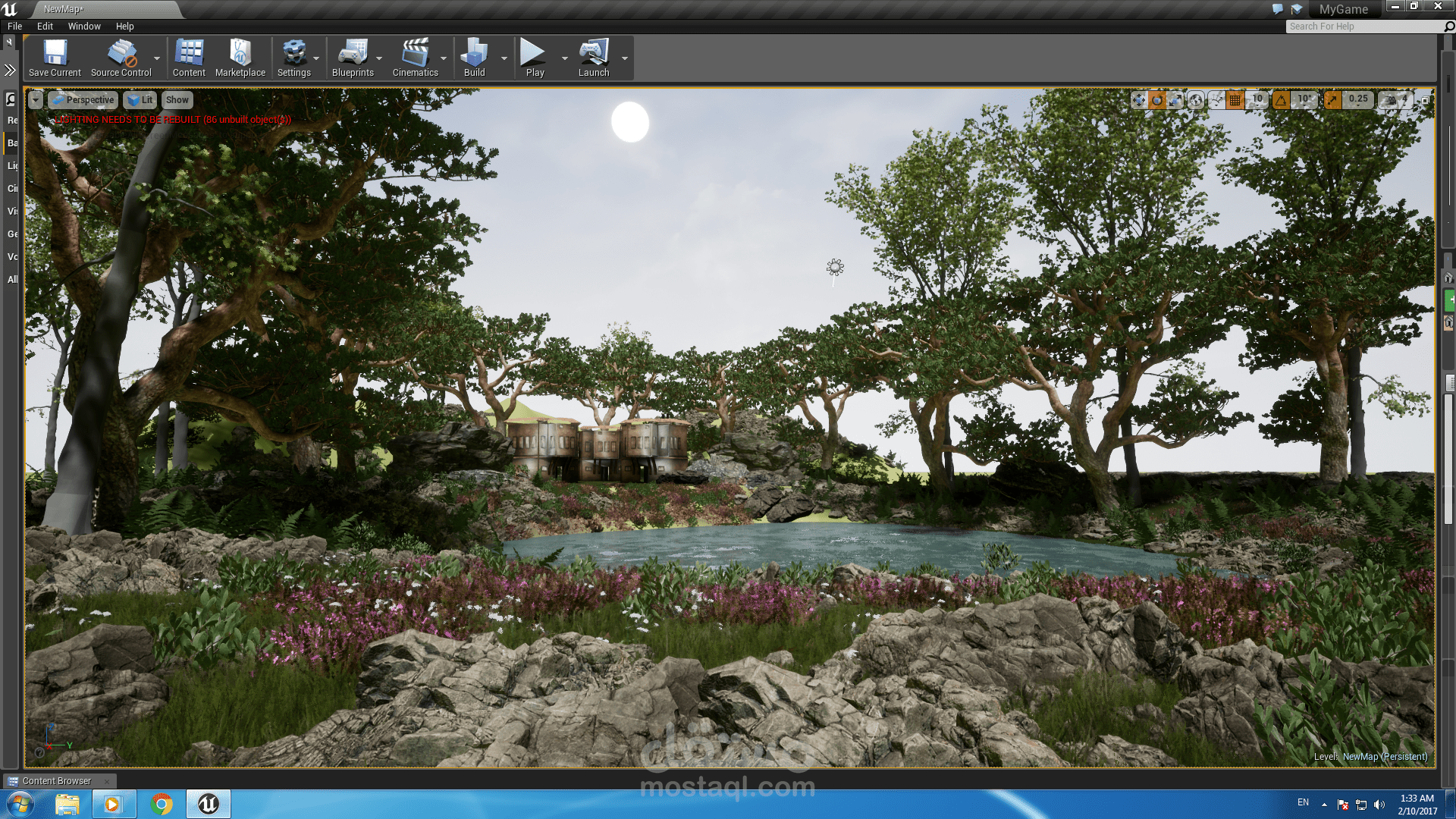Image resolution: width=1456 pixels, height=819 pixels.
Task: Open the grid snap size 10 dropdown
Action: pyautogui.click(x=1257, y=99)
